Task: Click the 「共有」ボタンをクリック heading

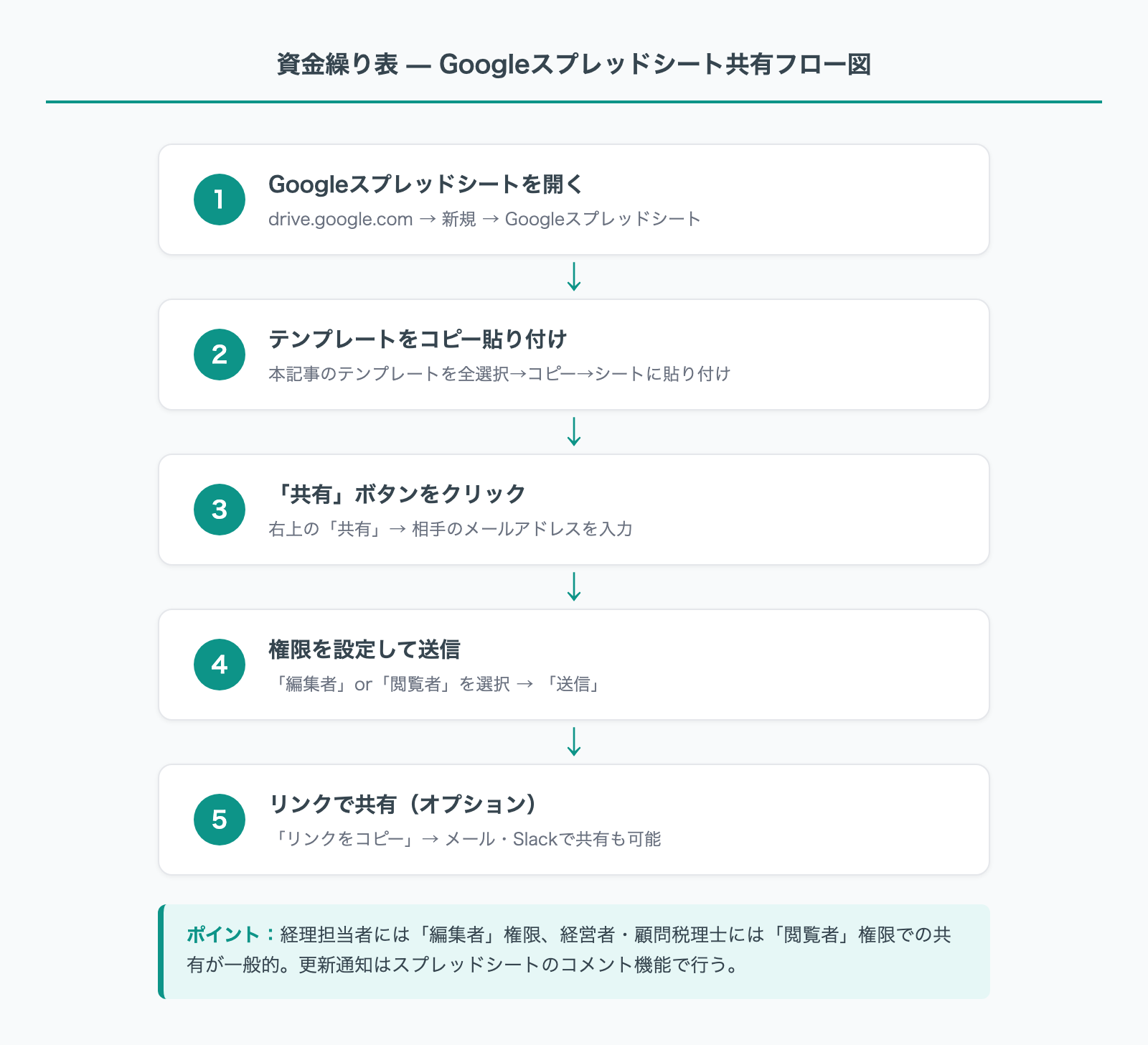Action: pyautogui.click(x=399, y=493)
